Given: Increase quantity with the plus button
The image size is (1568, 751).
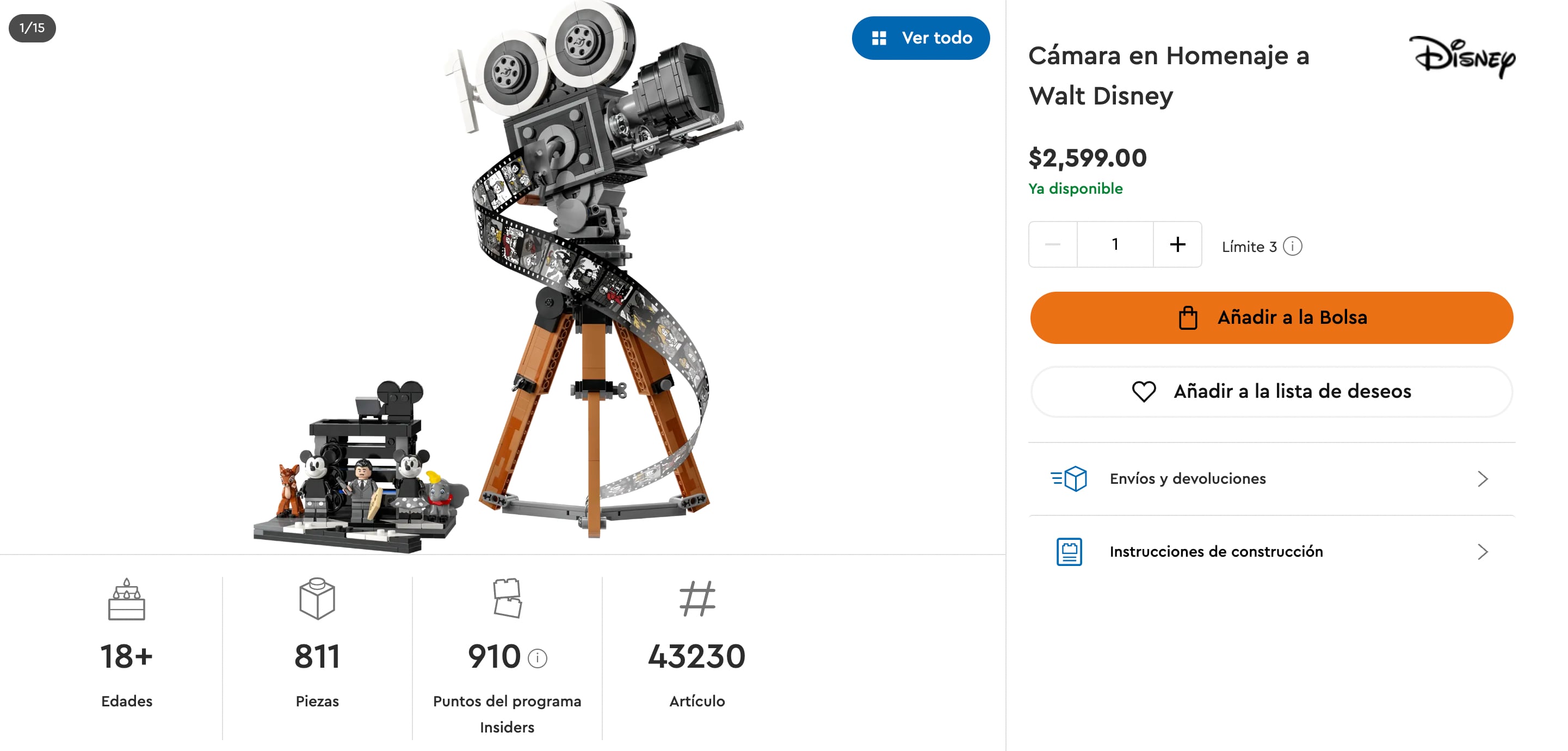Looking at the screenshot, I should tap(1177, 244).
